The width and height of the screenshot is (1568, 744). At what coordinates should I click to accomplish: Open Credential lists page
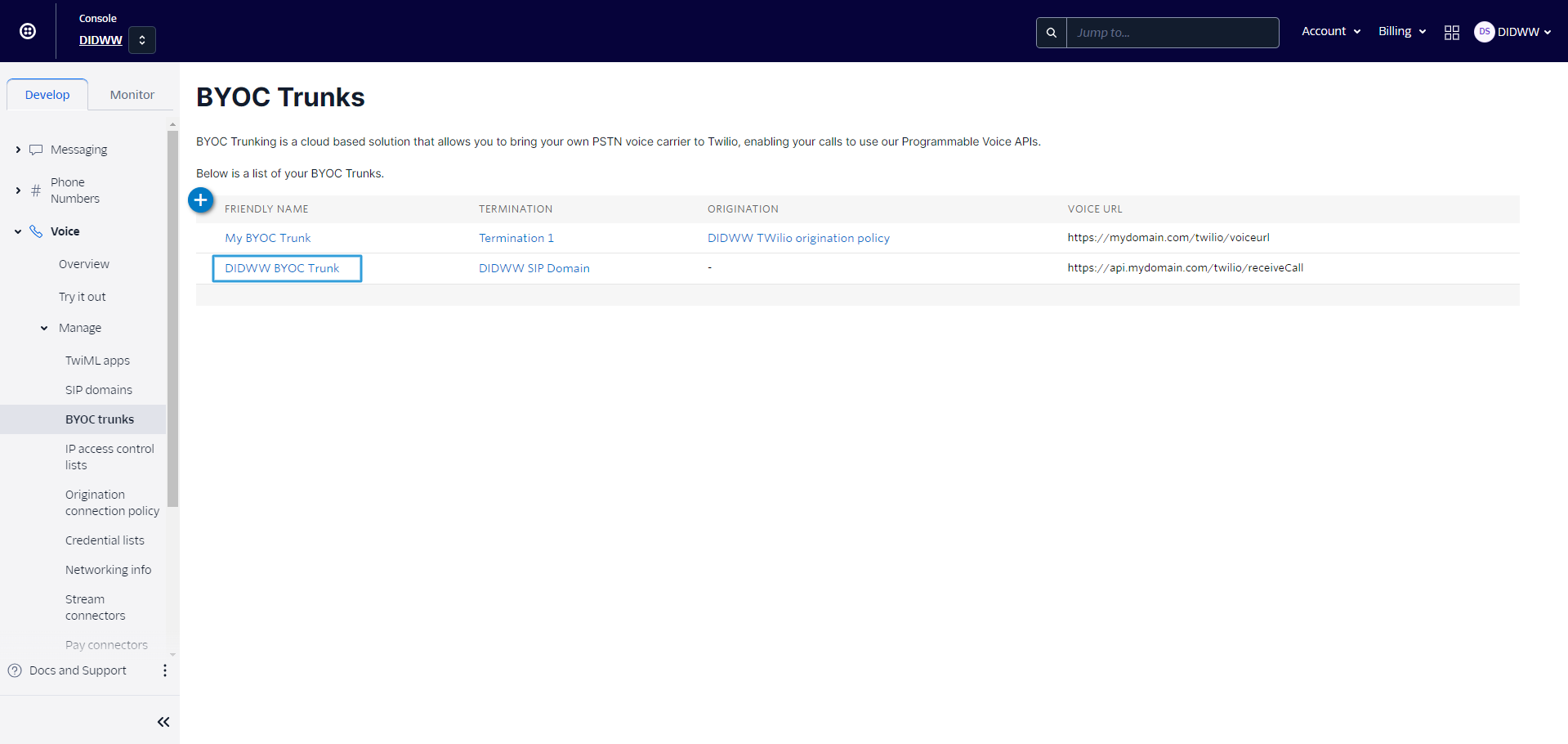105,540
